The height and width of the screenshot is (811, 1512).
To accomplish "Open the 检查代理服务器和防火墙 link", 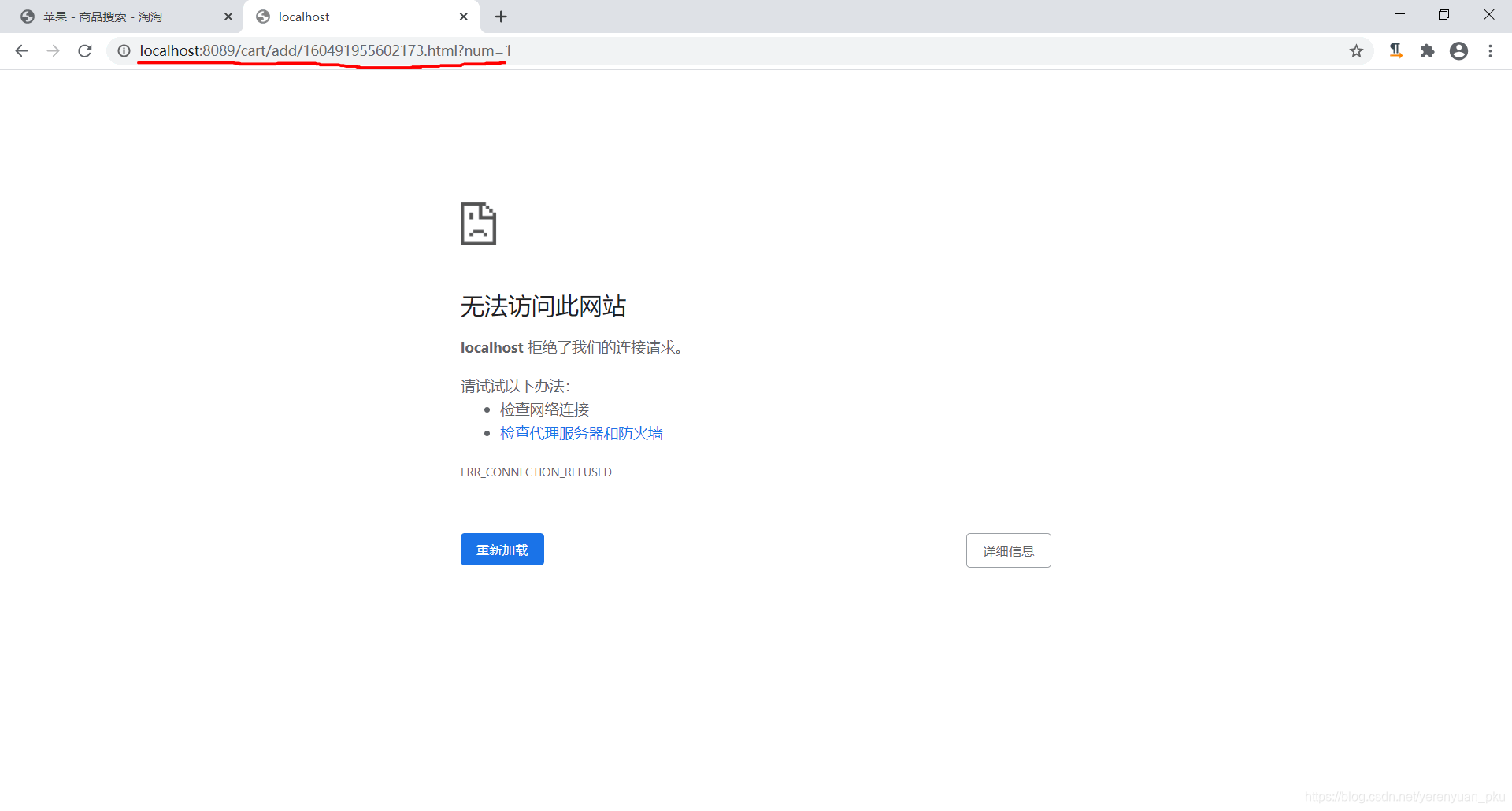I will click(581, 433).
